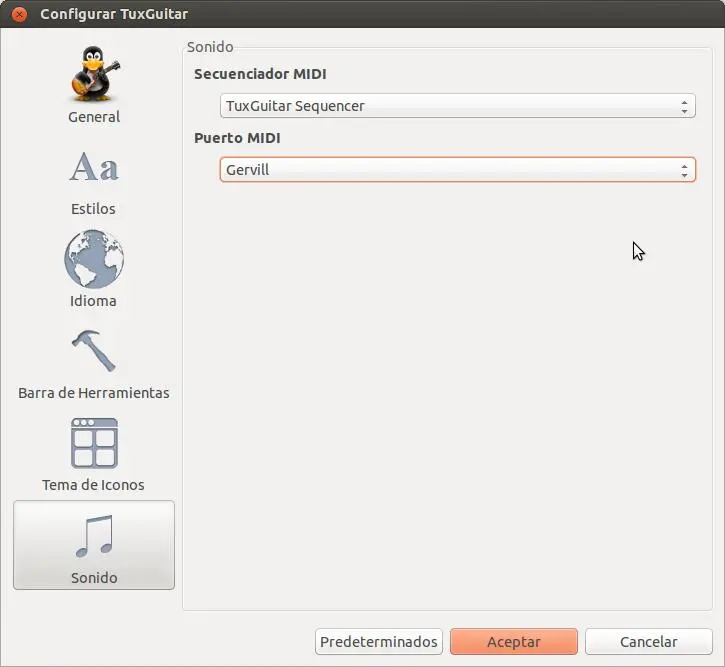Open the Estilos font icon
725x667 pixels.
(94, 167)
